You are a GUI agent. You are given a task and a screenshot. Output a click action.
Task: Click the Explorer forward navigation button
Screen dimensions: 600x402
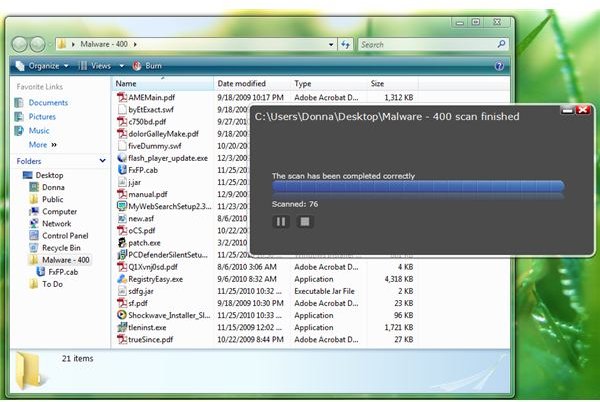(38, 44)
